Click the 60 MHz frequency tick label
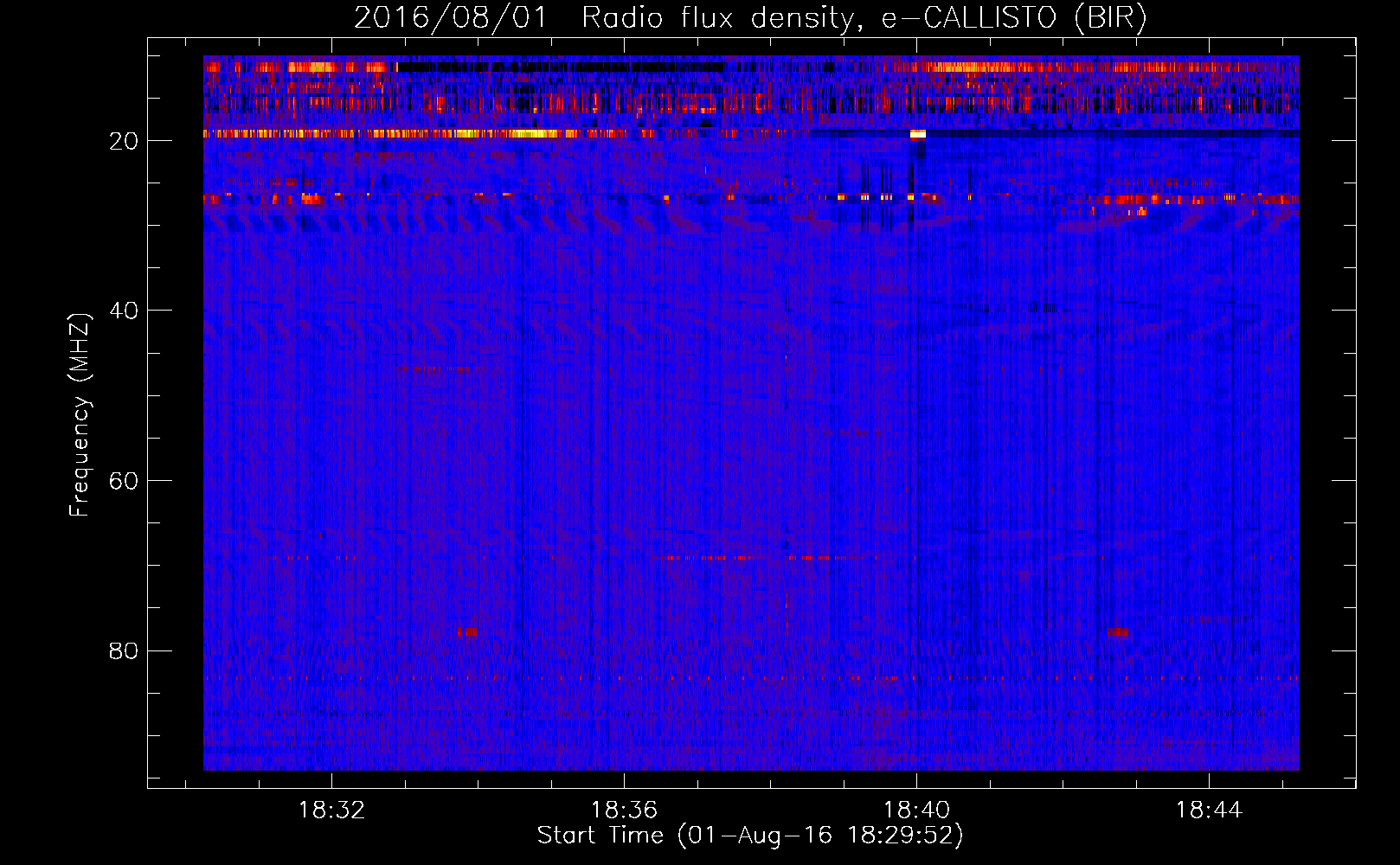Image resolution: width=1400 pixels, height=865 pixels. click(x=125, y=481)
